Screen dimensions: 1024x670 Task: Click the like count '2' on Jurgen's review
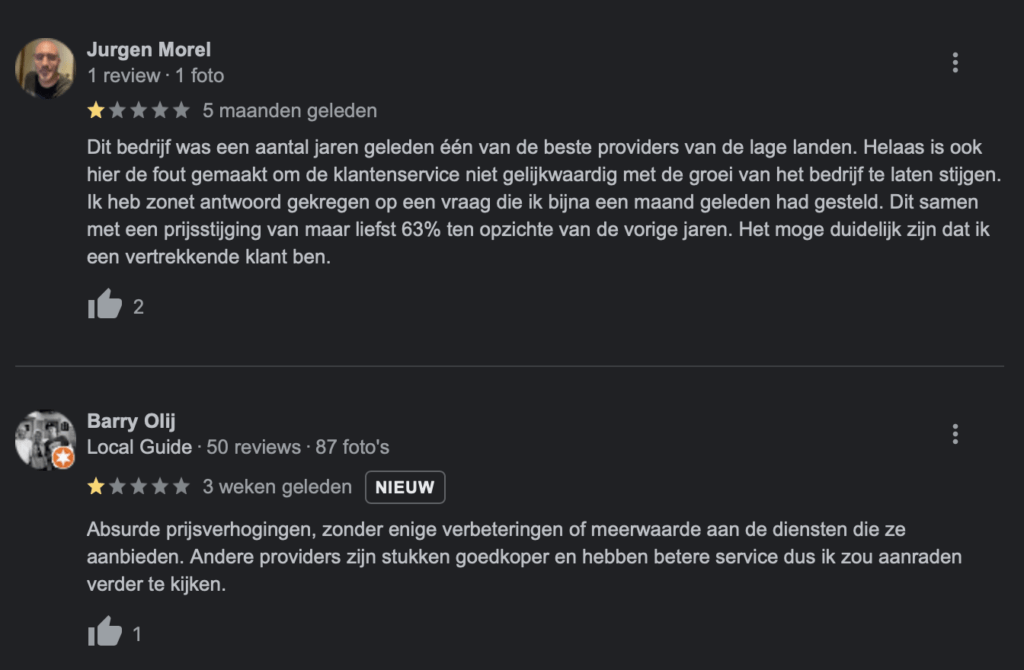(138, 307)
